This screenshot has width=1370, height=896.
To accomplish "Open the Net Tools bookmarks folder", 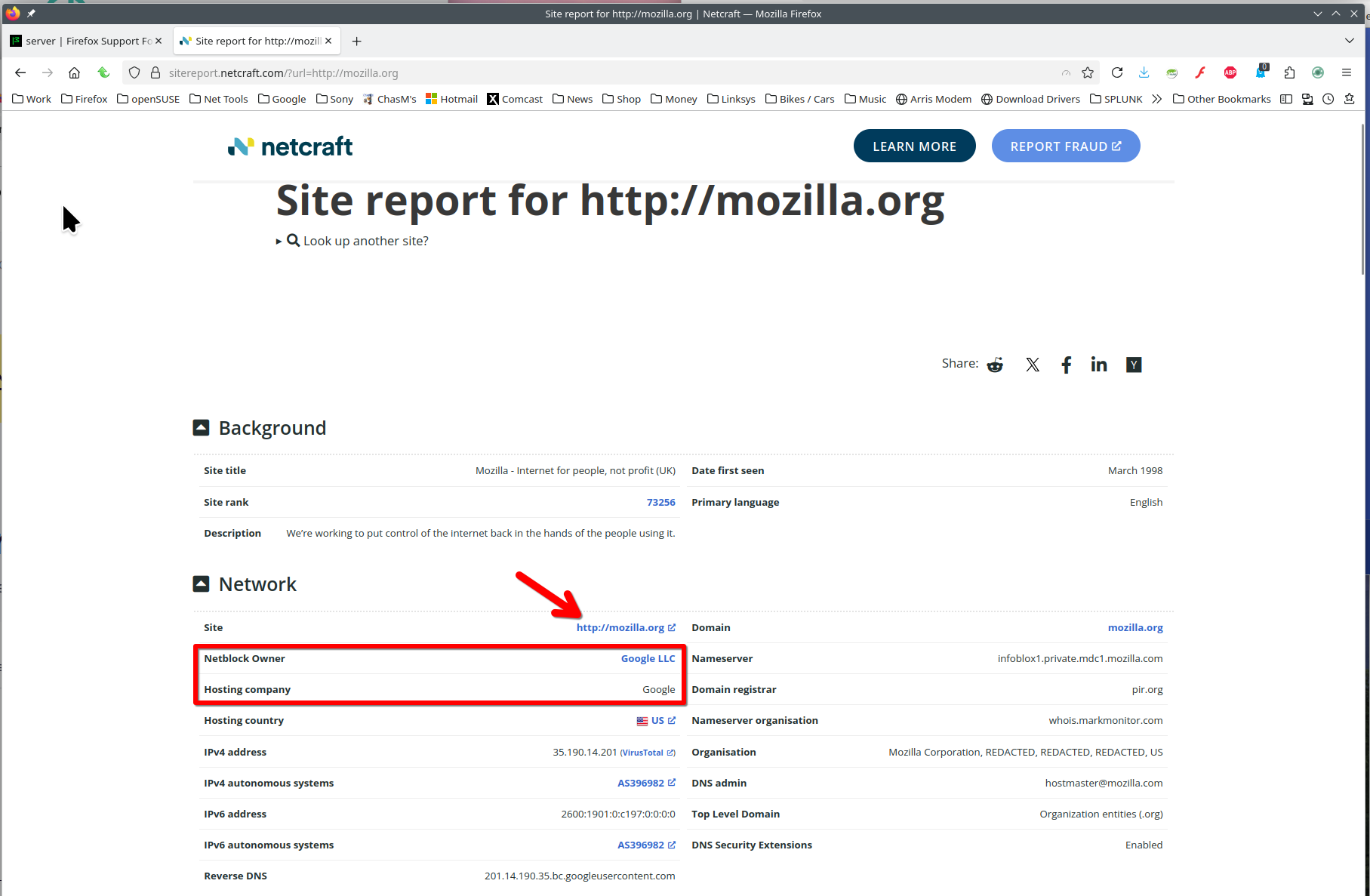I will (218, 99).
